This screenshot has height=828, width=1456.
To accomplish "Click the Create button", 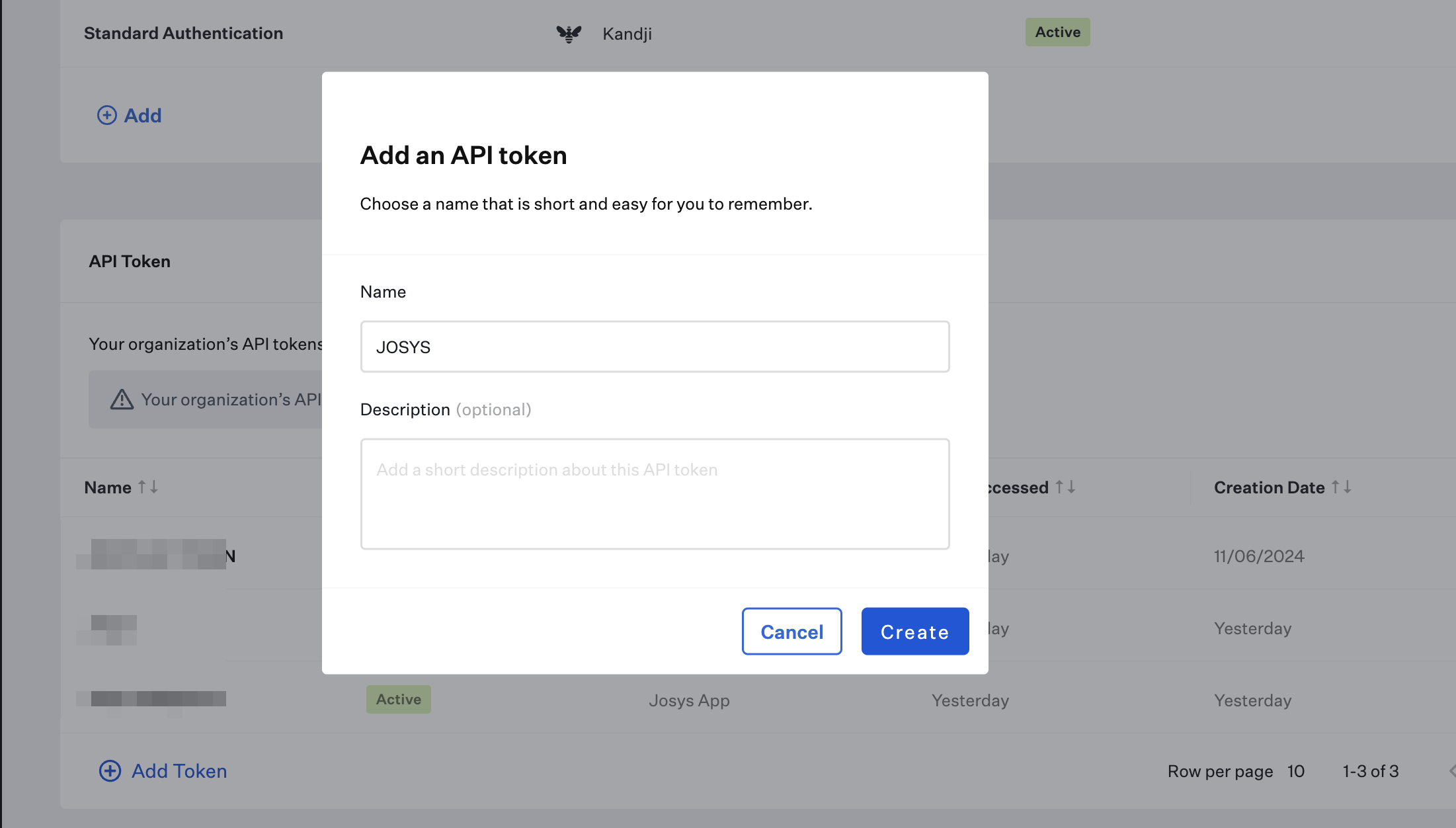I will 914,632.
